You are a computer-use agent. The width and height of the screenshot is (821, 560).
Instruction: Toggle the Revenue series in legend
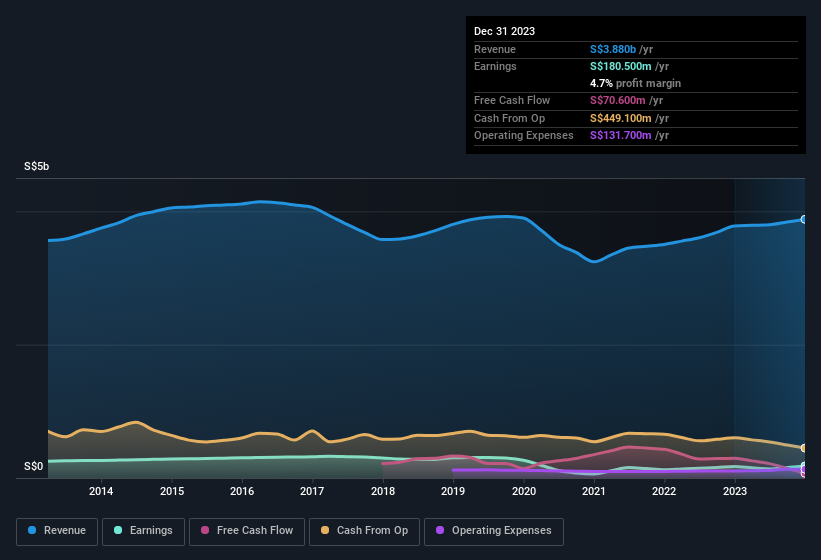[x=57, y=531]
